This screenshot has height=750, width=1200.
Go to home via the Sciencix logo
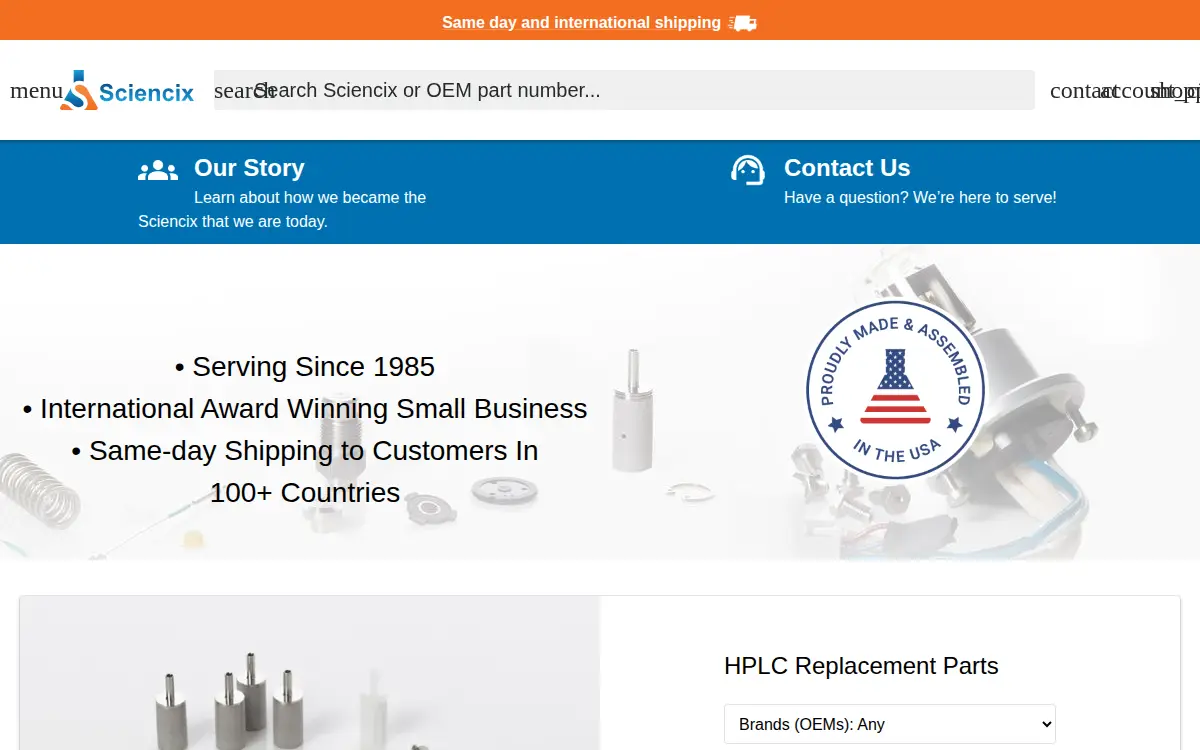(127, 90)
